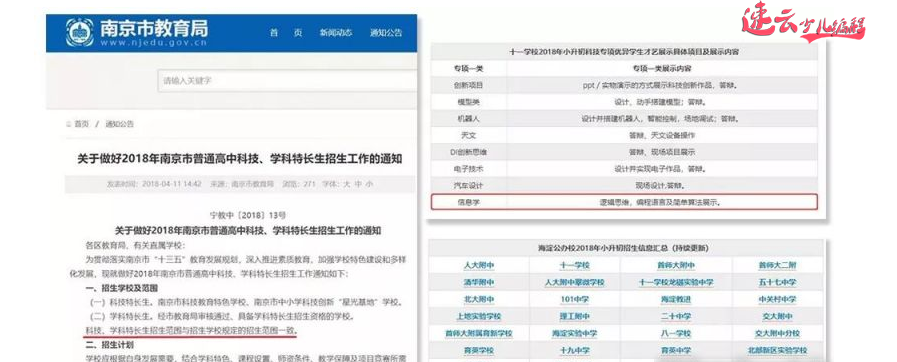
Task: Open the 人大附中 school link
Action: click(478, 265)
